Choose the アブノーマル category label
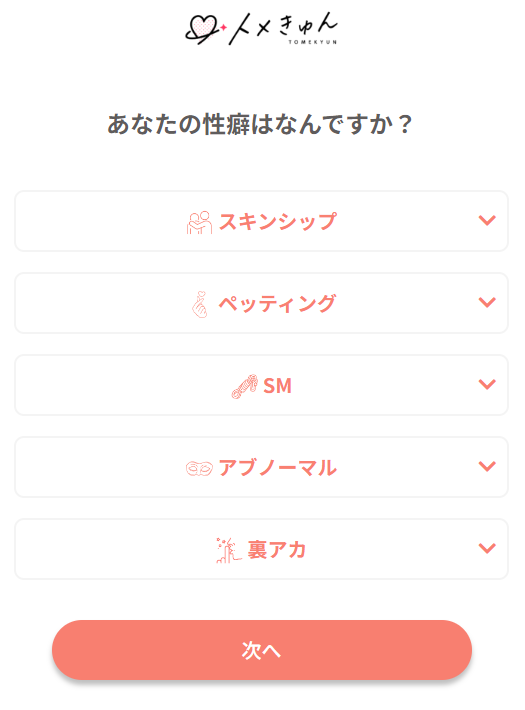 [x=278, y=468]
